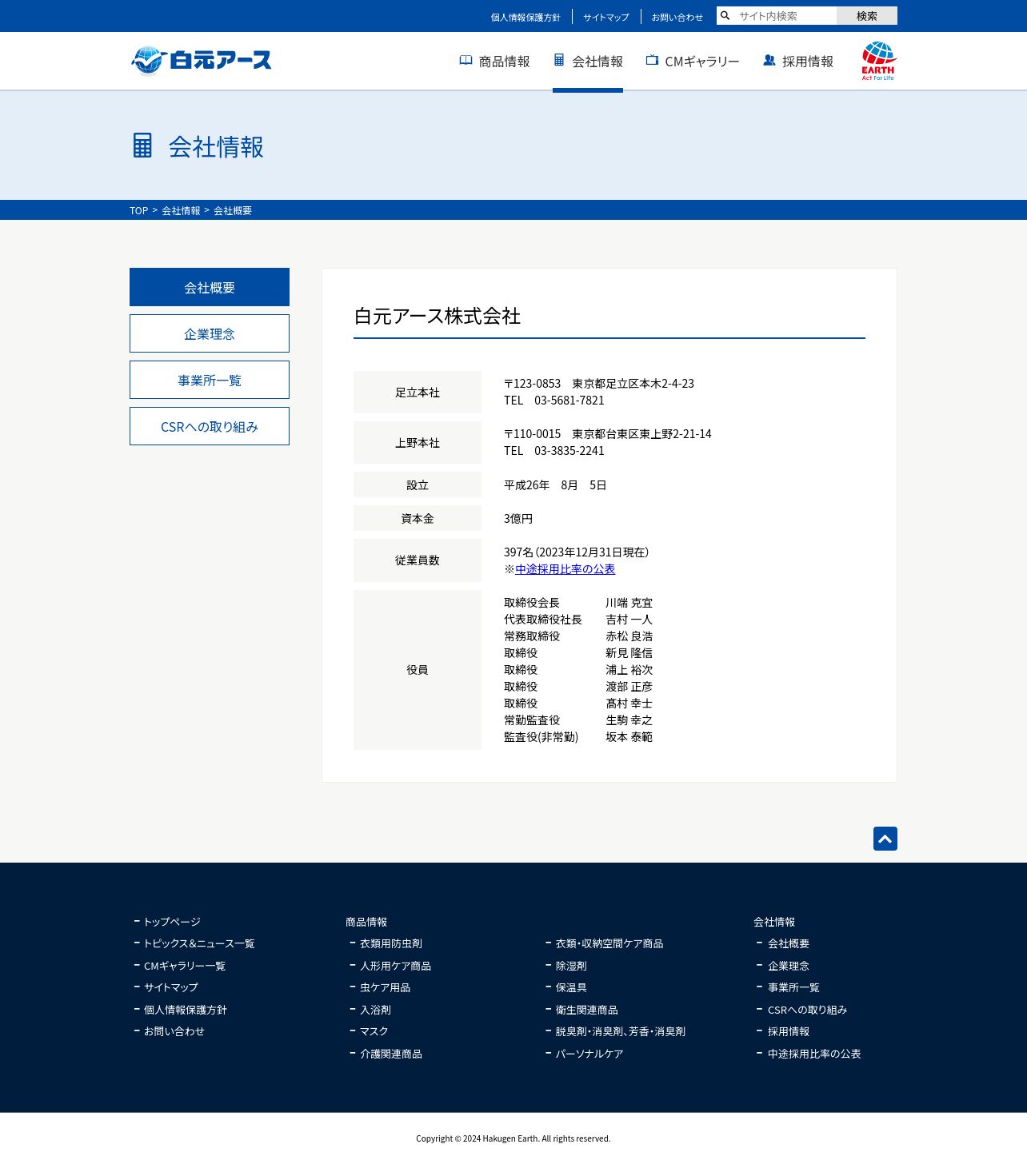The height and width of the screenshot is (1176, 1027).
Task: Click the Hakugen Earth logo
Action: pyautogui.click(x=201, y=60)
